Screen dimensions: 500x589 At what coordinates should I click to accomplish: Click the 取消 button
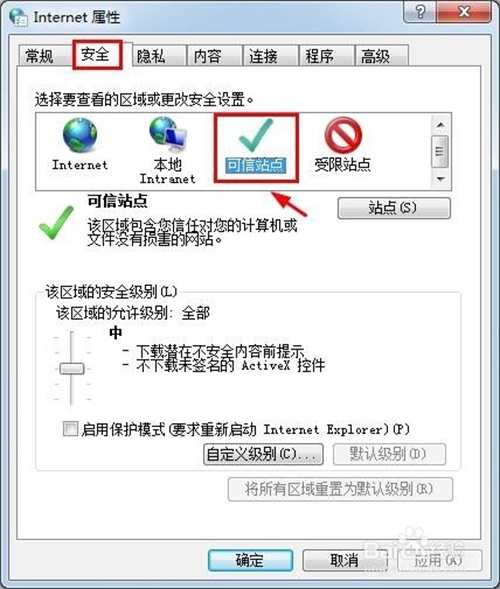tap(344, 560)
